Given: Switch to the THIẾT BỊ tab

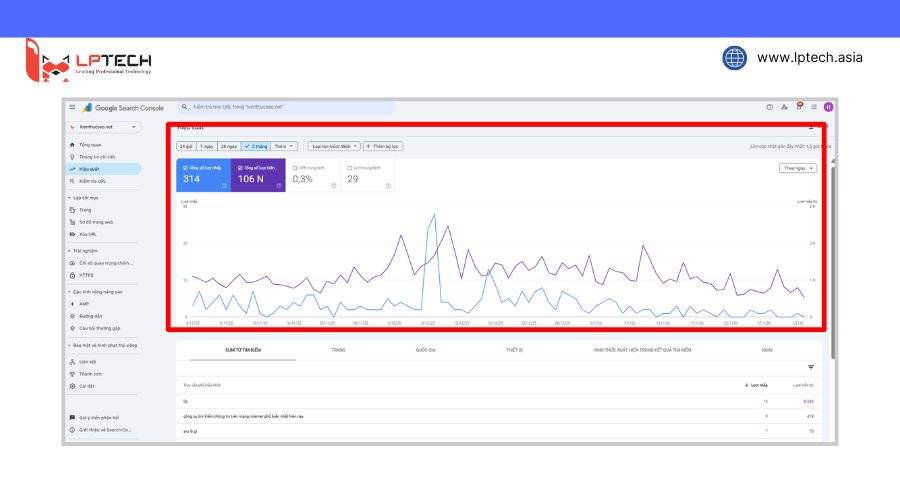Looking at the screenshot, I should point(514,350).
